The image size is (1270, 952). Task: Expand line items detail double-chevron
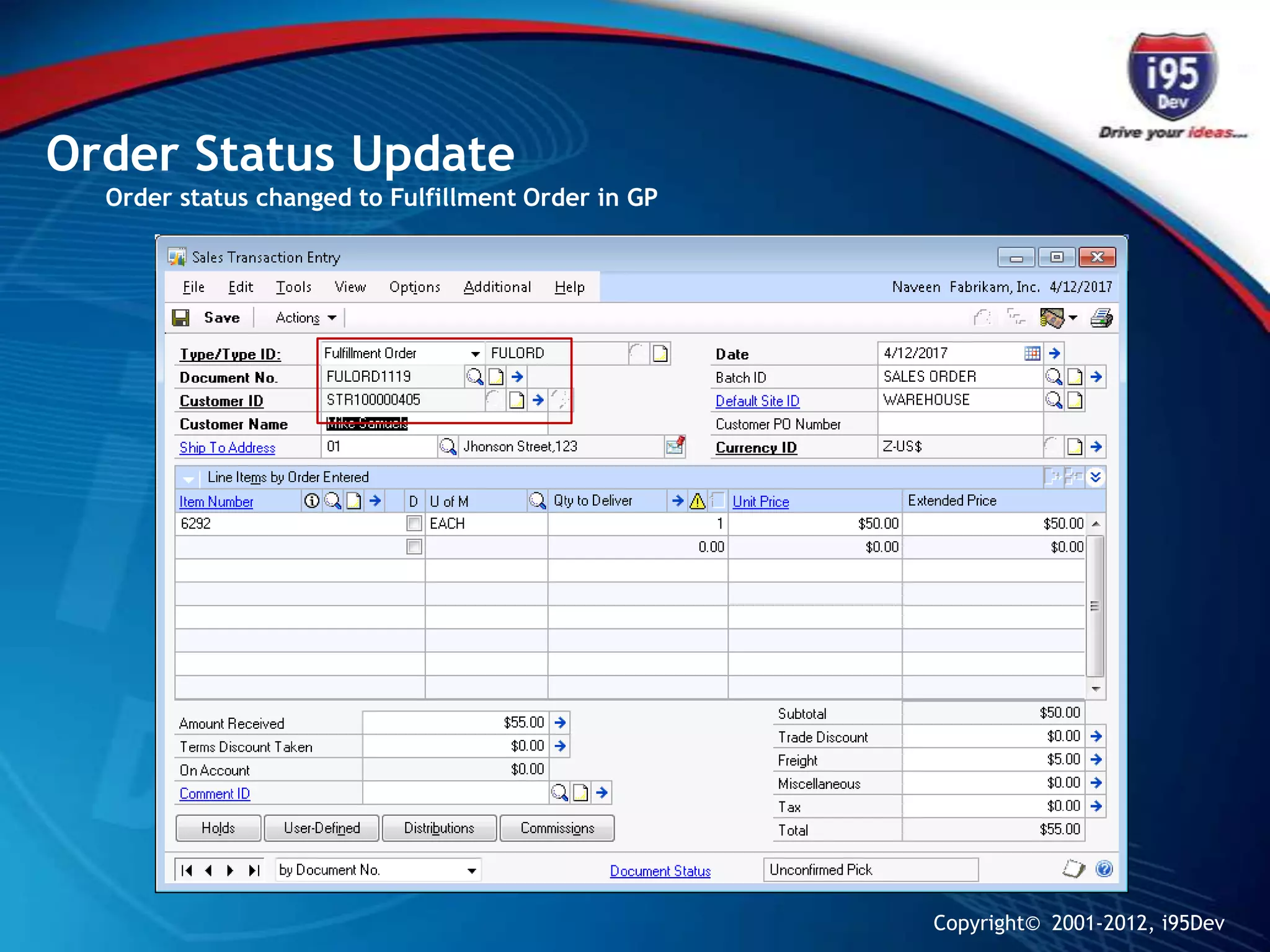[x=1096, y=477]
